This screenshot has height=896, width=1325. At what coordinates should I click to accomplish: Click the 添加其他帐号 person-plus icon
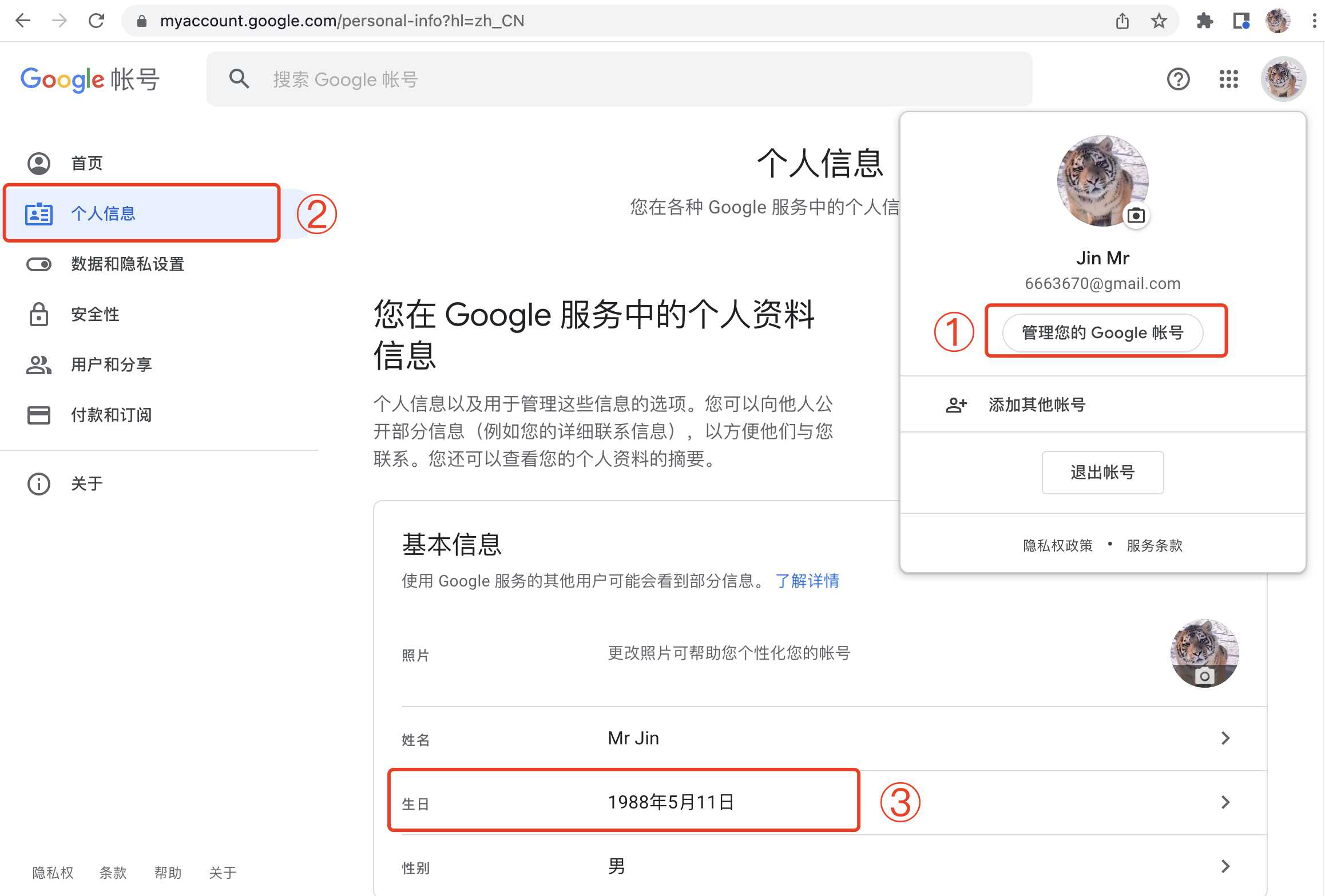click(x=956, y=405)
